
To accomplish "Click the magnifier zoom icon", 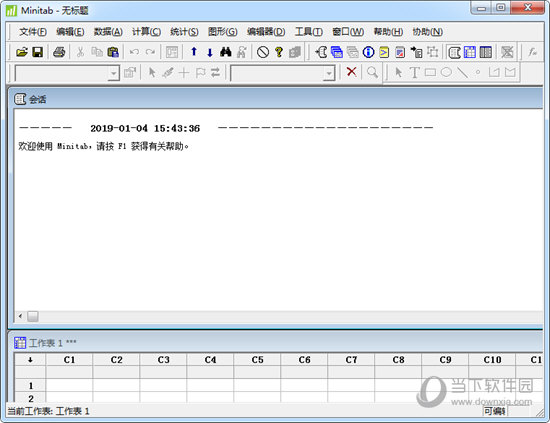I will pos(372,72).
